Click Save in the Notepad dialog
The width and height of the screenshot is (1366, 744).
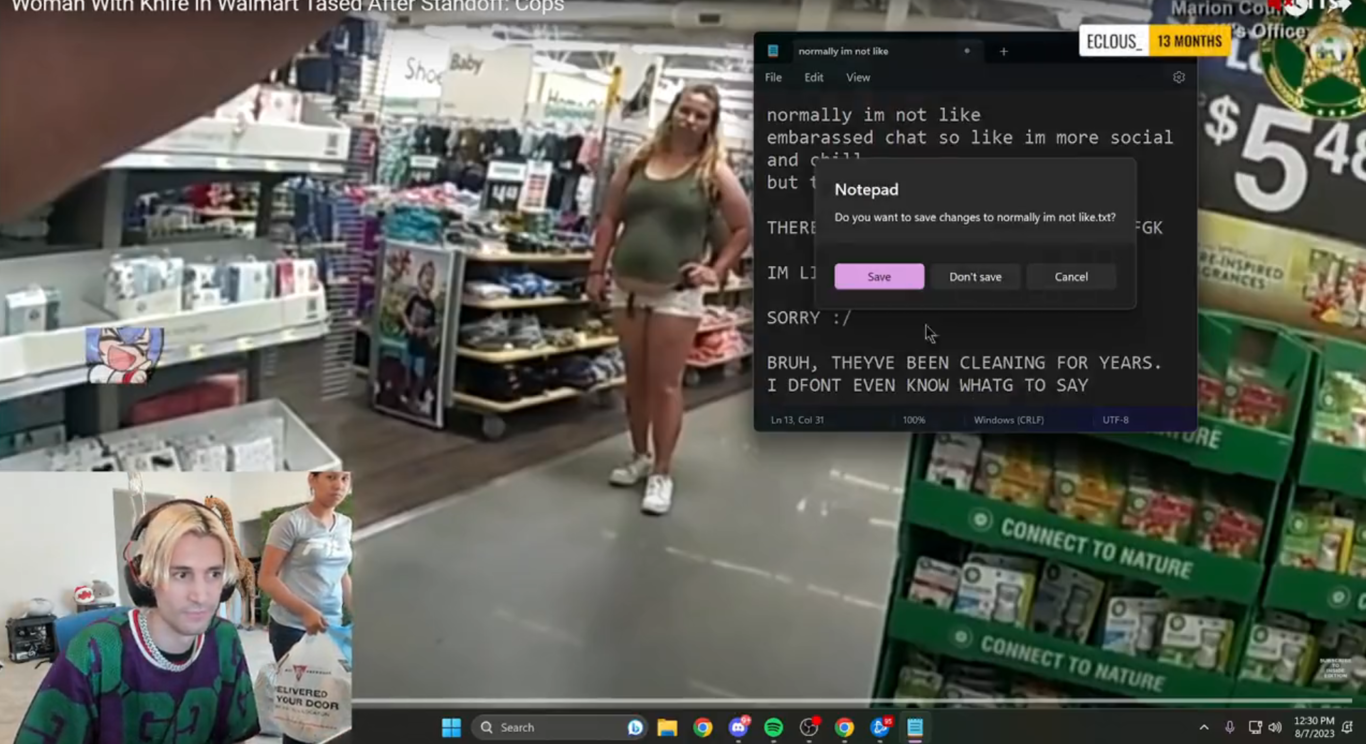(879, 277)
